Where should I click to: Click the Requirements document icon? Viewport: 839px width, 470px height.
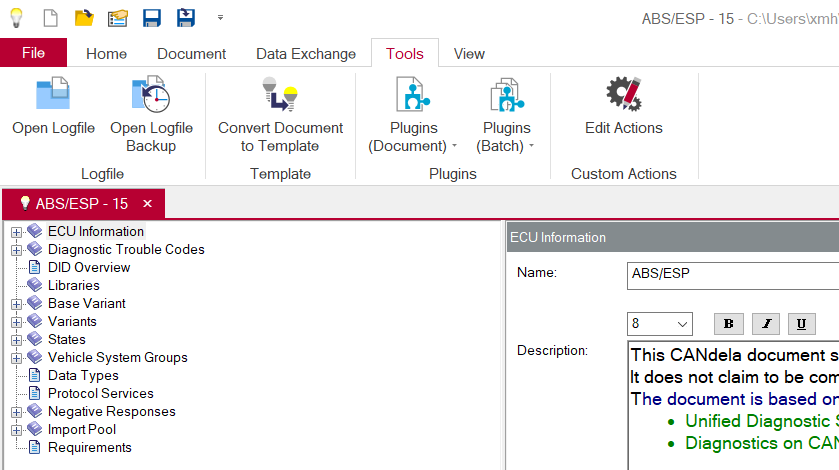point(34,448)
